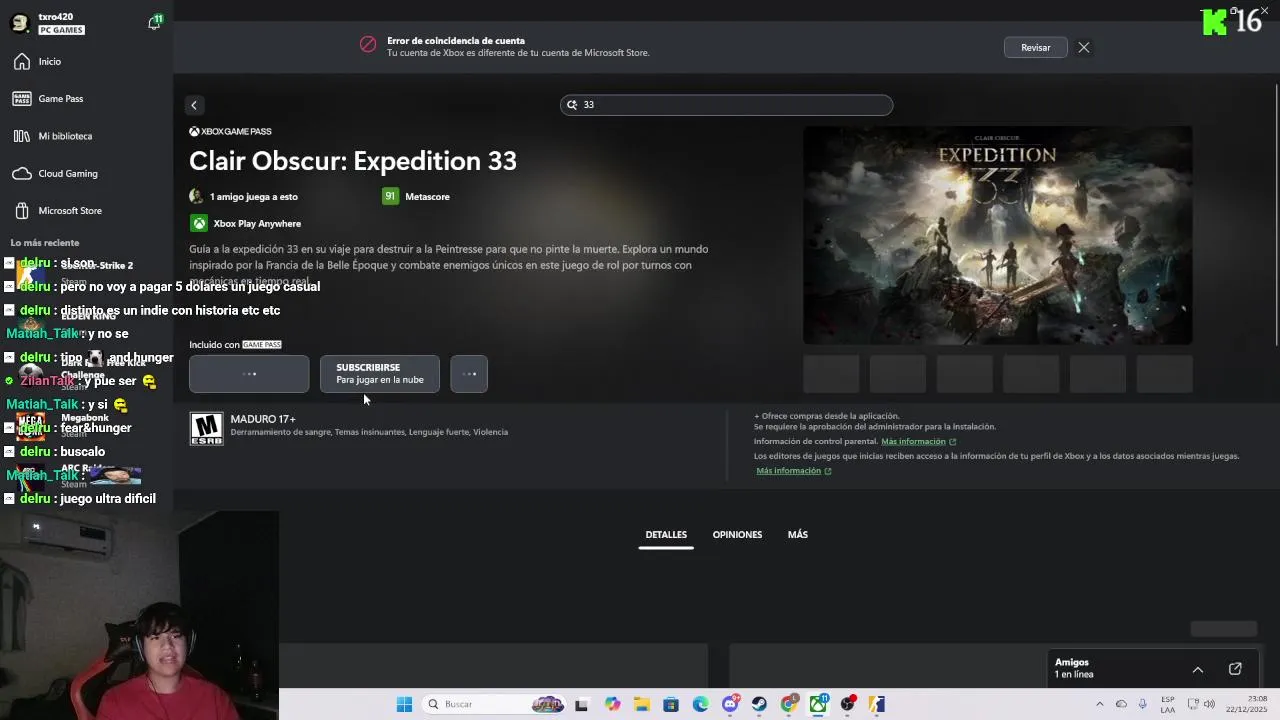Click 1 amigo juega a esto text
The width and height of the screenshot is (1280, 720).
pos(254,197)
